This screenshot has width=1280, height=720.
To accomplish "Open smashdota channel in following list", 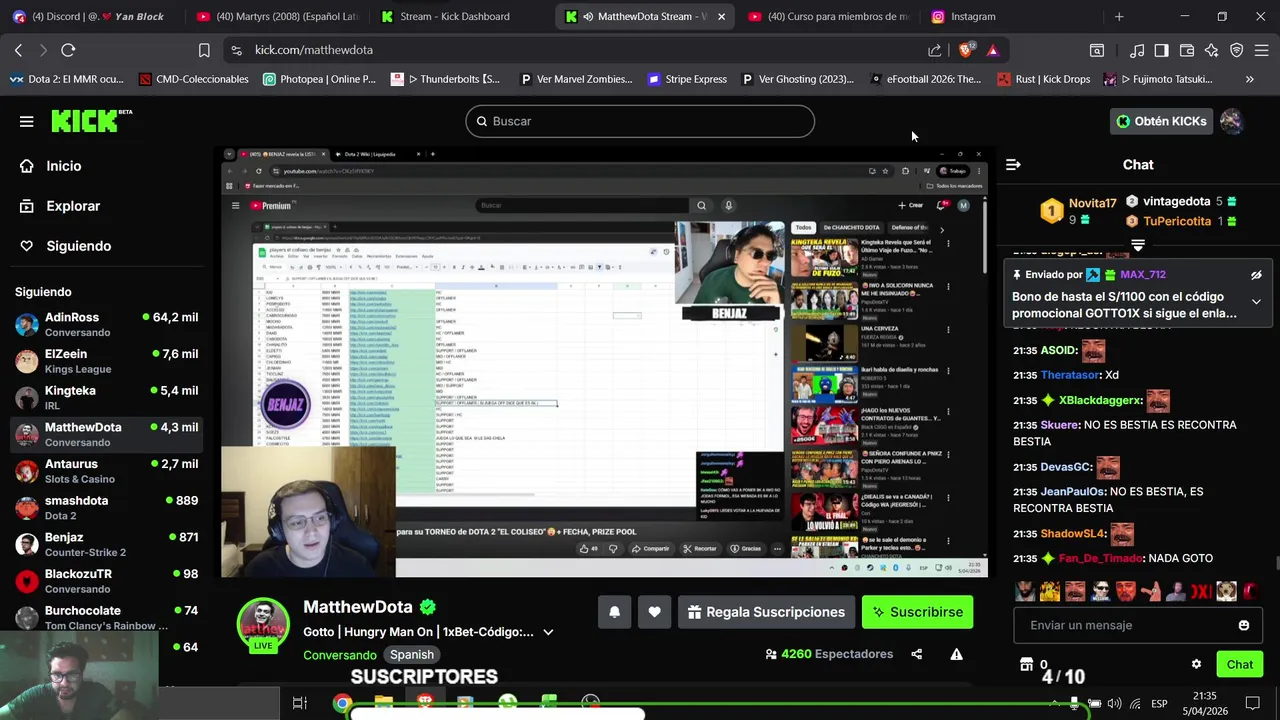I will click(107, 508).
